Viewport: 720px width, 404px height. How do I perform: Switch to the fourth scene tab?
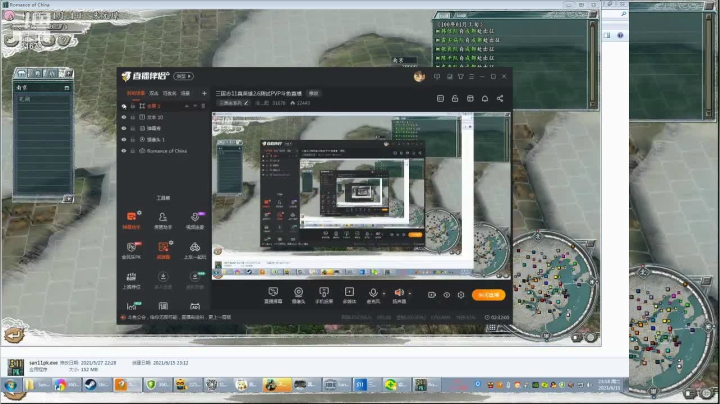(x=186, y=93)
